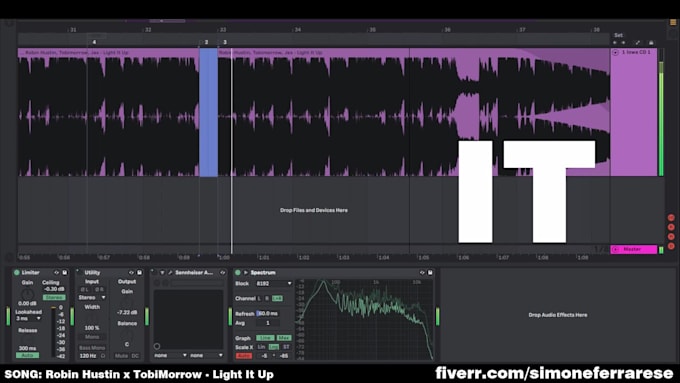The height and width of the screenshot is (383, 680).
Task: Open the Spectrum Block 8192 dropdown
Action: point(274,284)
